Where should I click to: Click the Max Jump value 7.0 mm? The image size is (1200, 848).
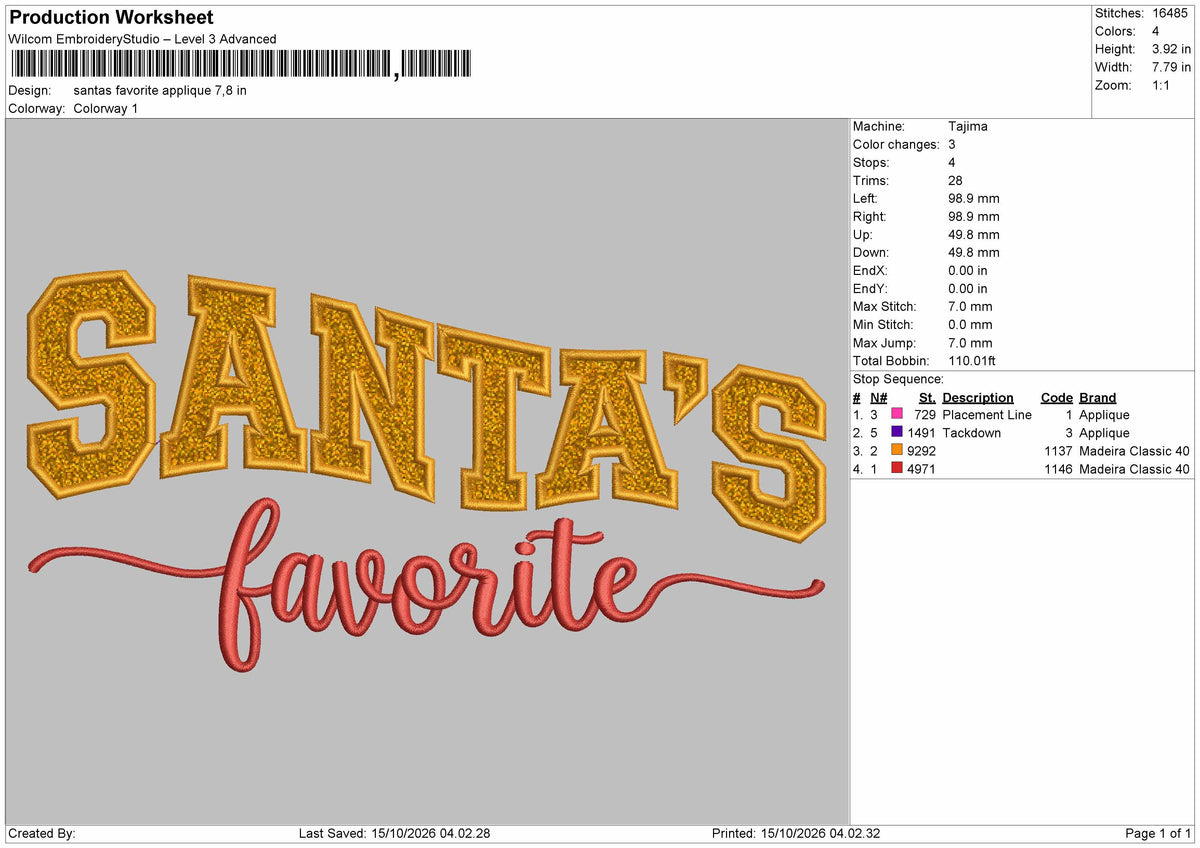pos(970,342)
